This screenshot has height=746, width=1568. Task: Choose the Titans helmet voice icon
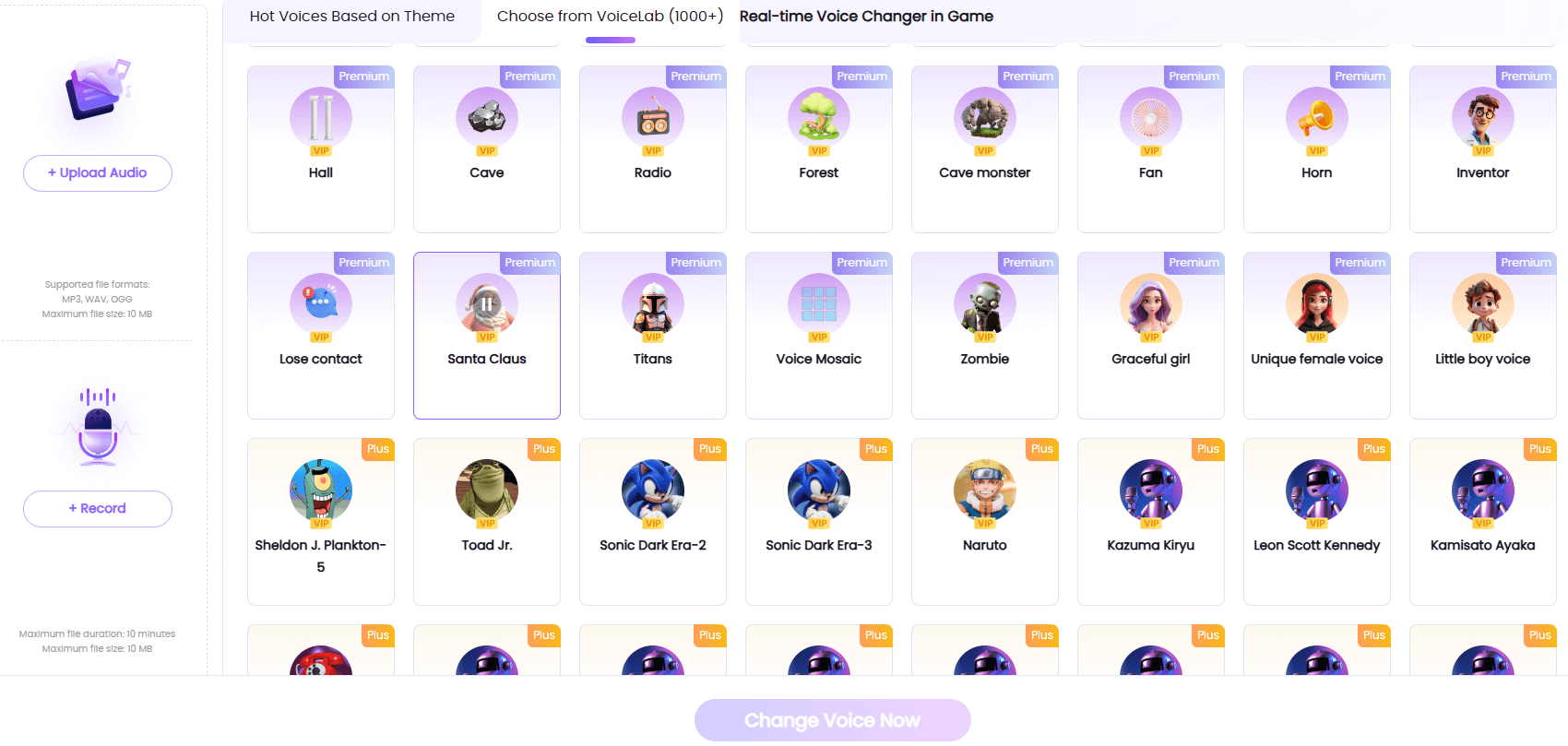click(x=652, y=304)
